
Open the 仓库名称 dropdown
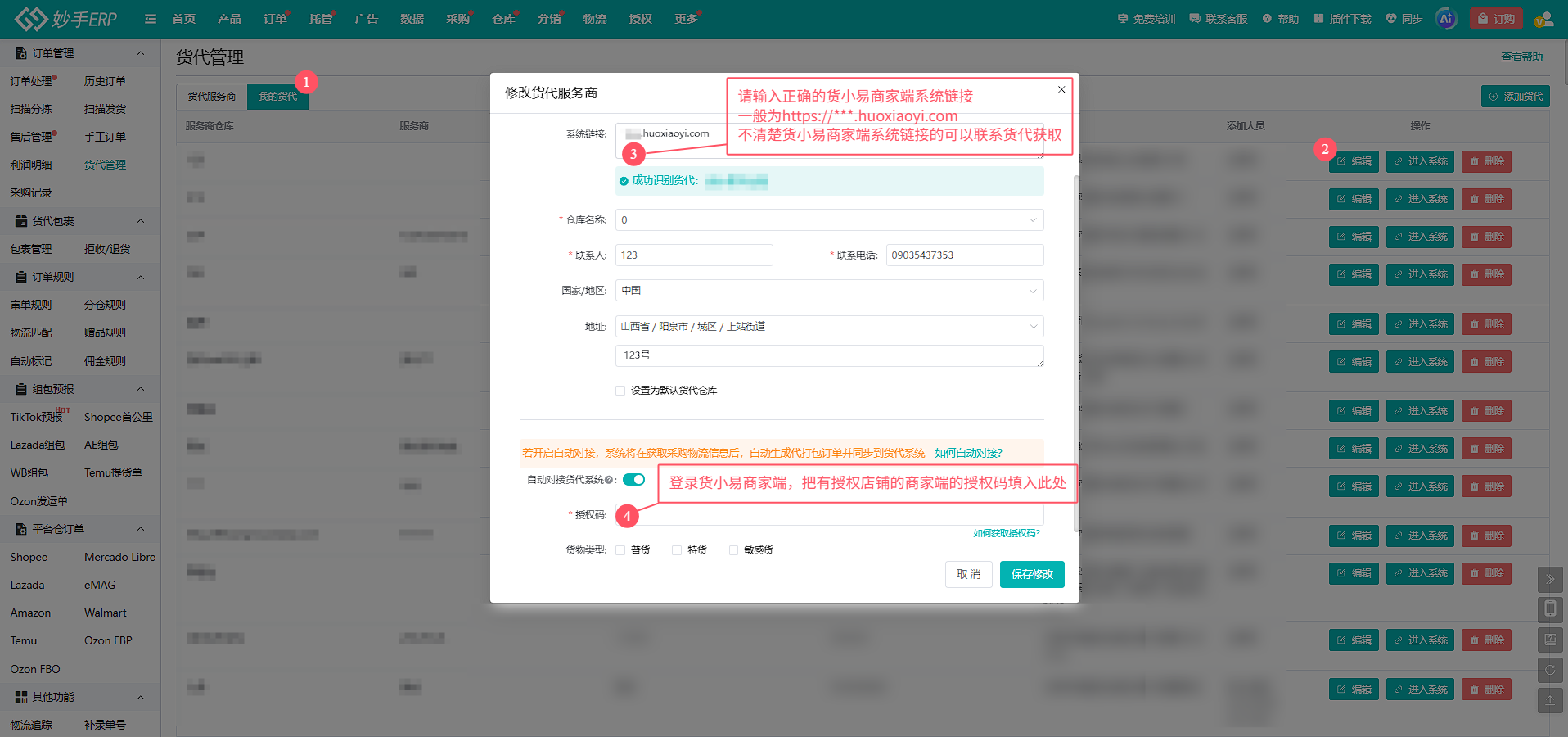pyautogui.click(x=829, y=219)
